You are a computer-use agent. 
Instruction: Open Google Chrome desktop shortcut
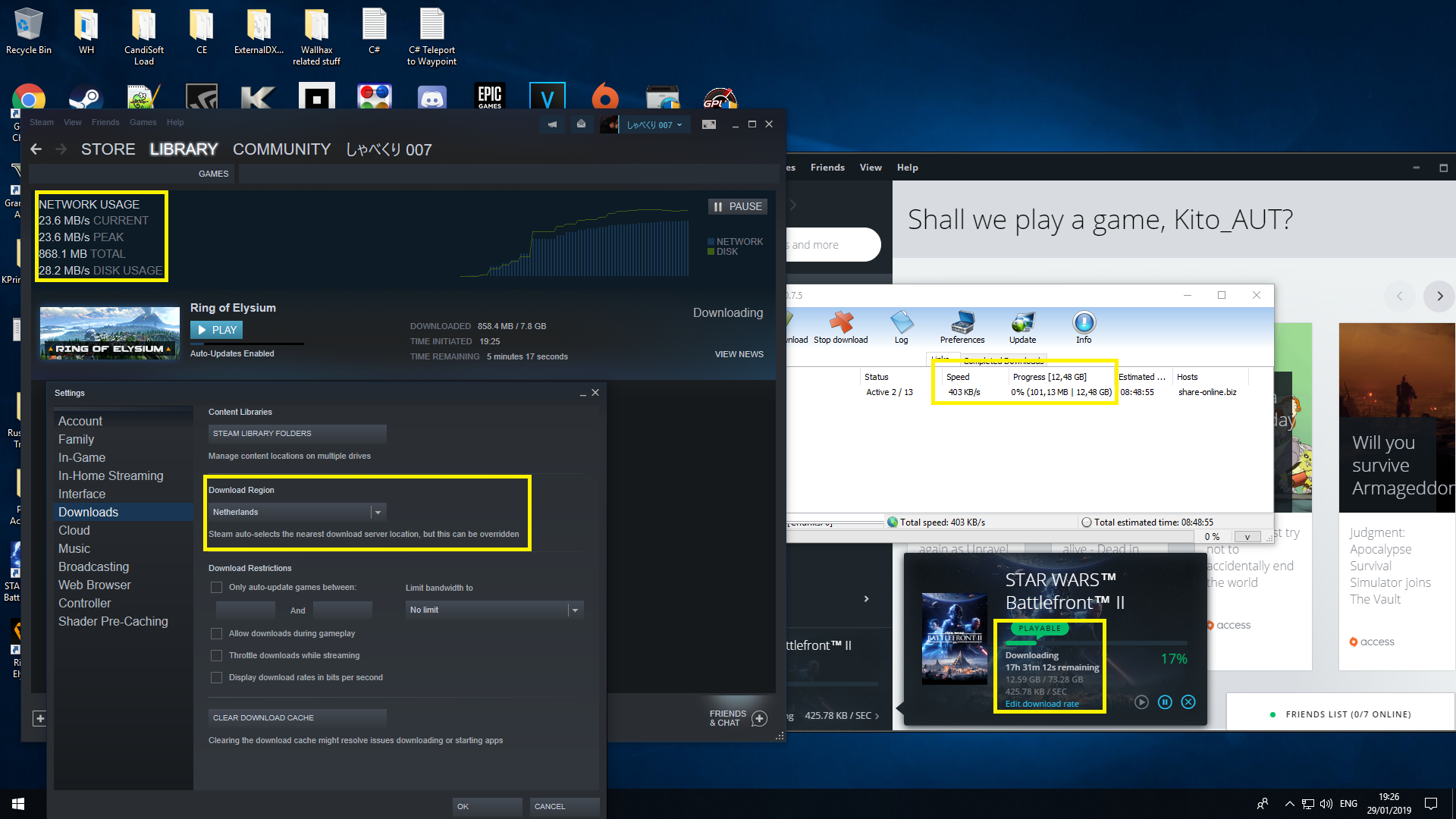click(29, 99)
